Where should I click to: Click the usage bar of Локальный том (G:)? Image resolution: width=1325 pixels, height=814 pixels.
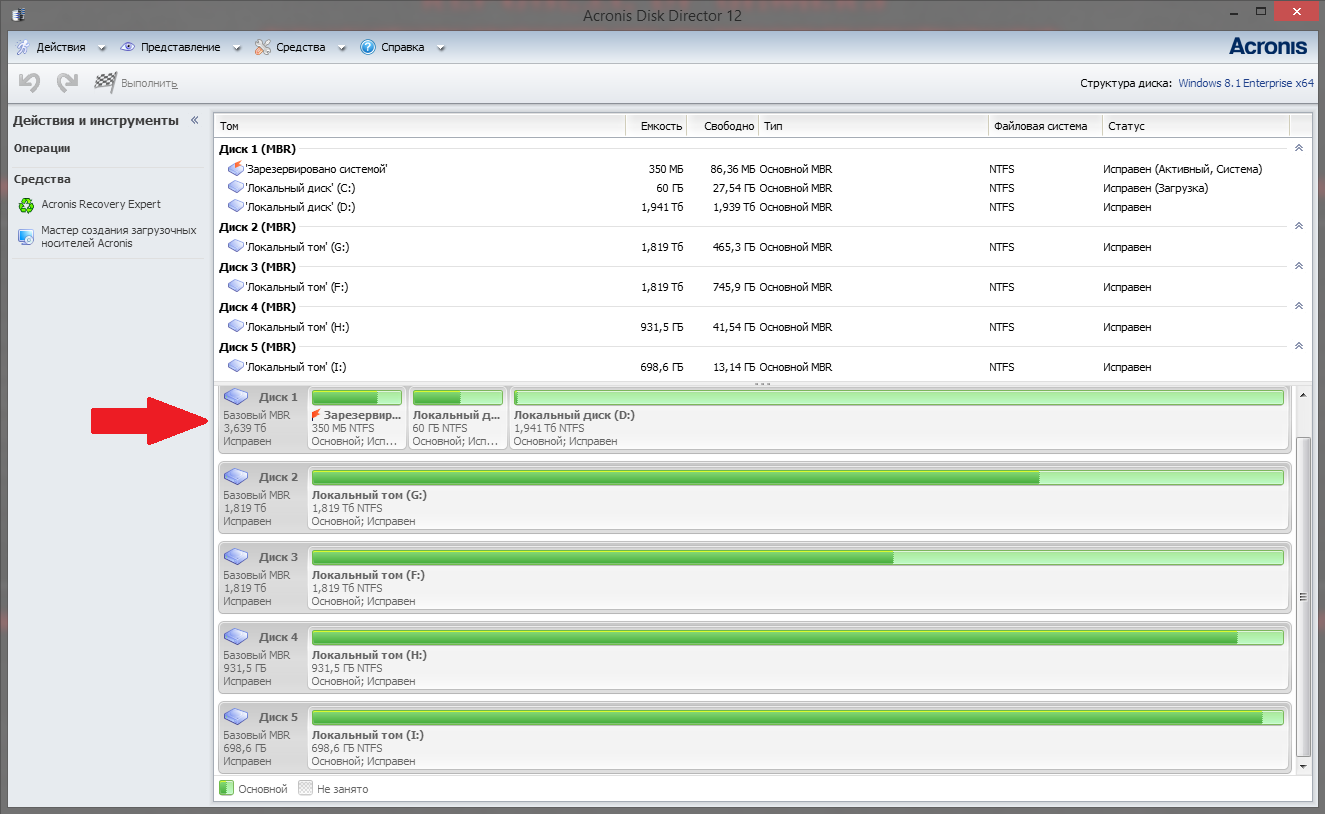point(797,478)
